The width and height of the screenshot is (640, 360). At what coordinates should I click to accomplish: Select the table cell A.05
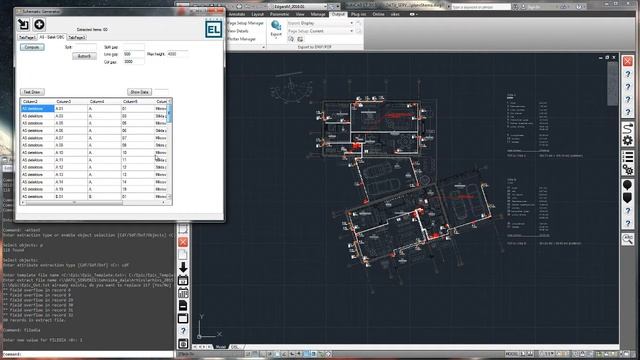click(71, 123)
